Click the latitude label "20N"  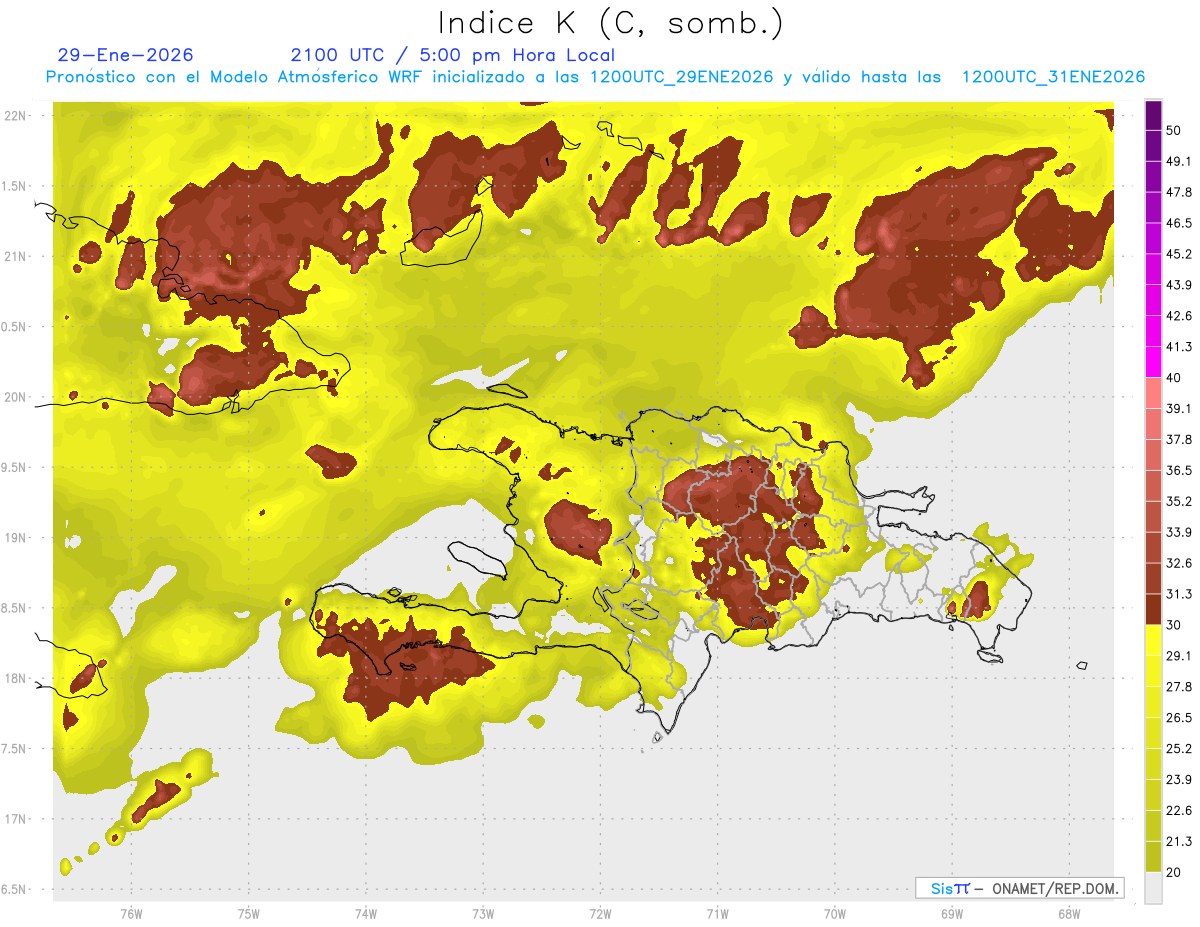click(x=16, y=397)
